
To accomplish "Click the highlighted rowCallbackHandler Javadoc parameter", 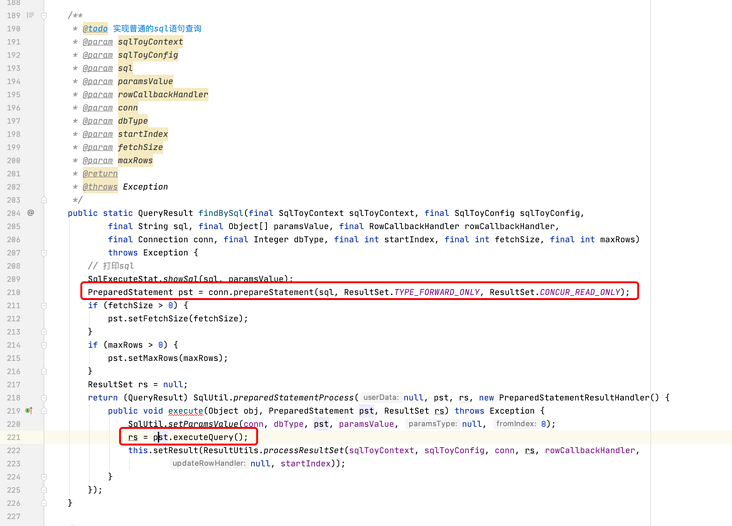I will (163, 94).
